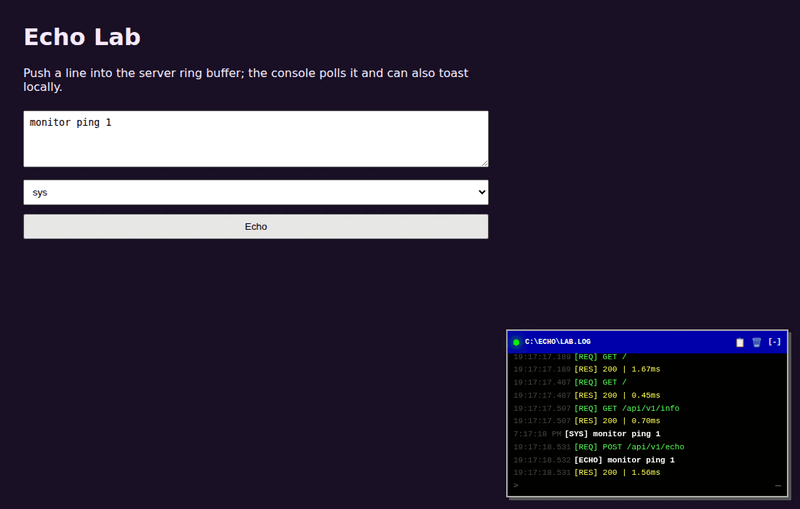Click response line 200 | 0.70ms
Image resolution: width=800 pixels, height=509 pixels.
[x=587, y=421]
